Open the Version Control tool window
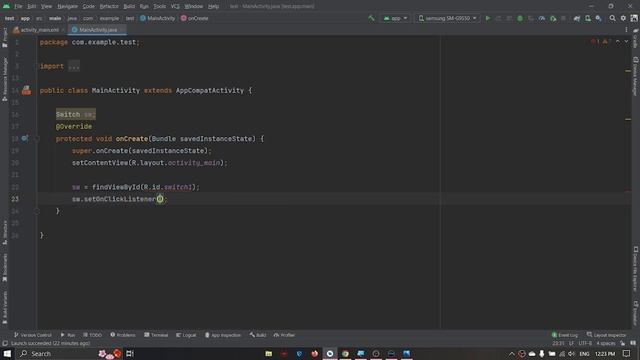Image resolution: width=640 pixels, height=360 pixels. point(33,335)
